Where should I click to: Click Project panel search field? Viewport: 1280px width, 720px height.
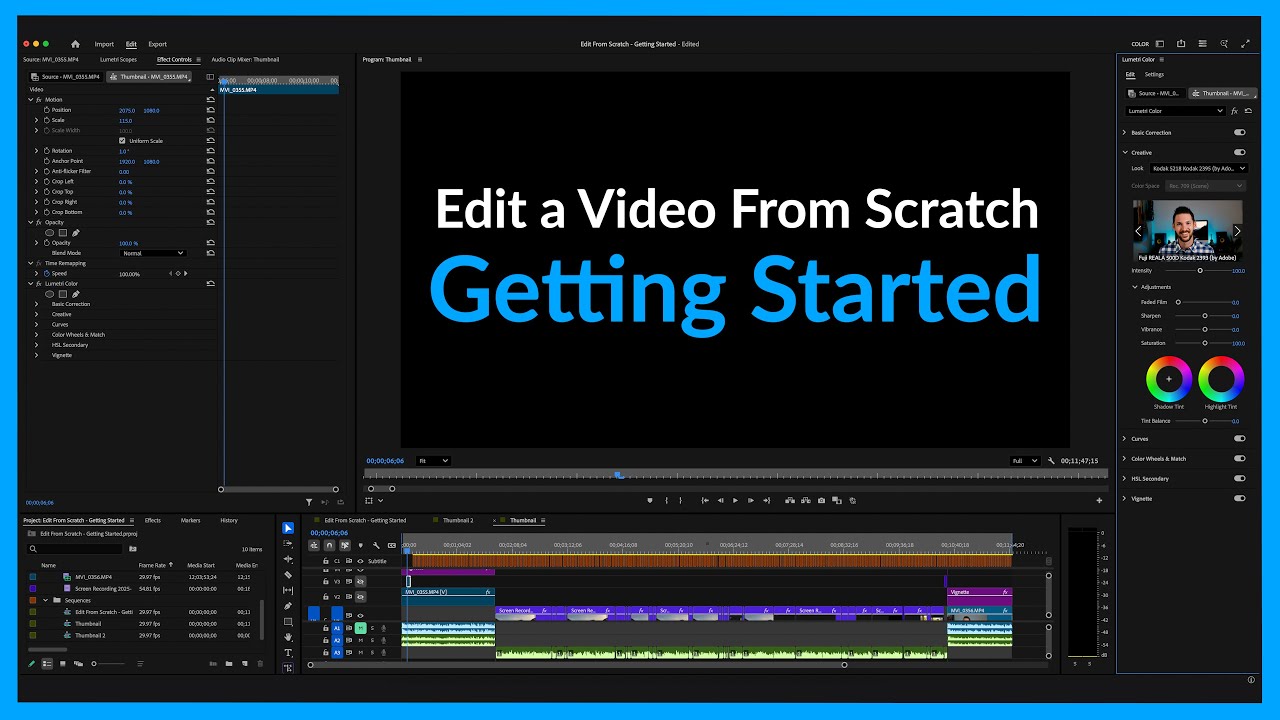pyautogui.click(x=76, y=549)
